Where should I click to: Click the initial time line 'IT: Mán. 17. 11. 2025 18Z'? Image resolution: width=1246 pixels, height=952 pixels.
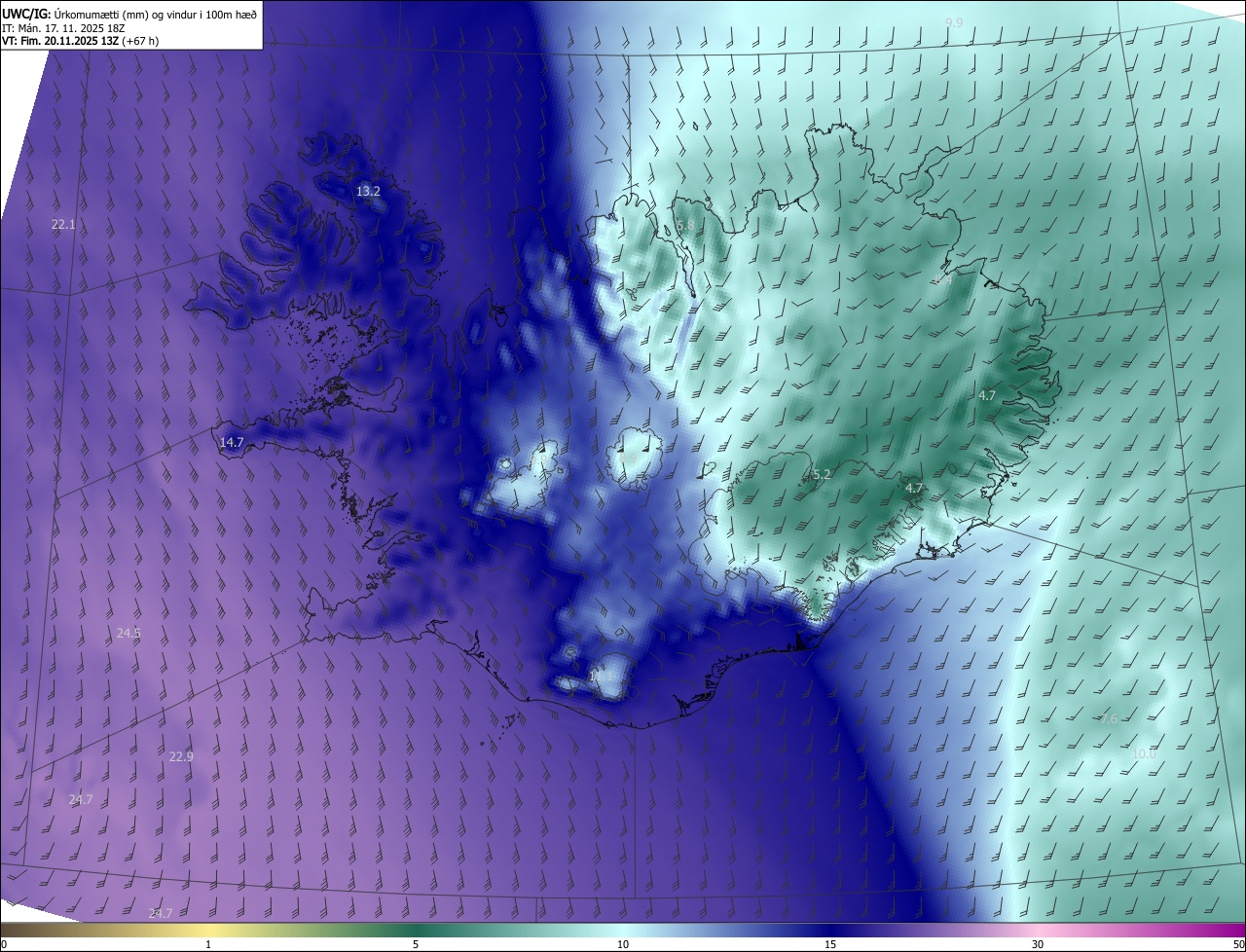click(64, 27)
